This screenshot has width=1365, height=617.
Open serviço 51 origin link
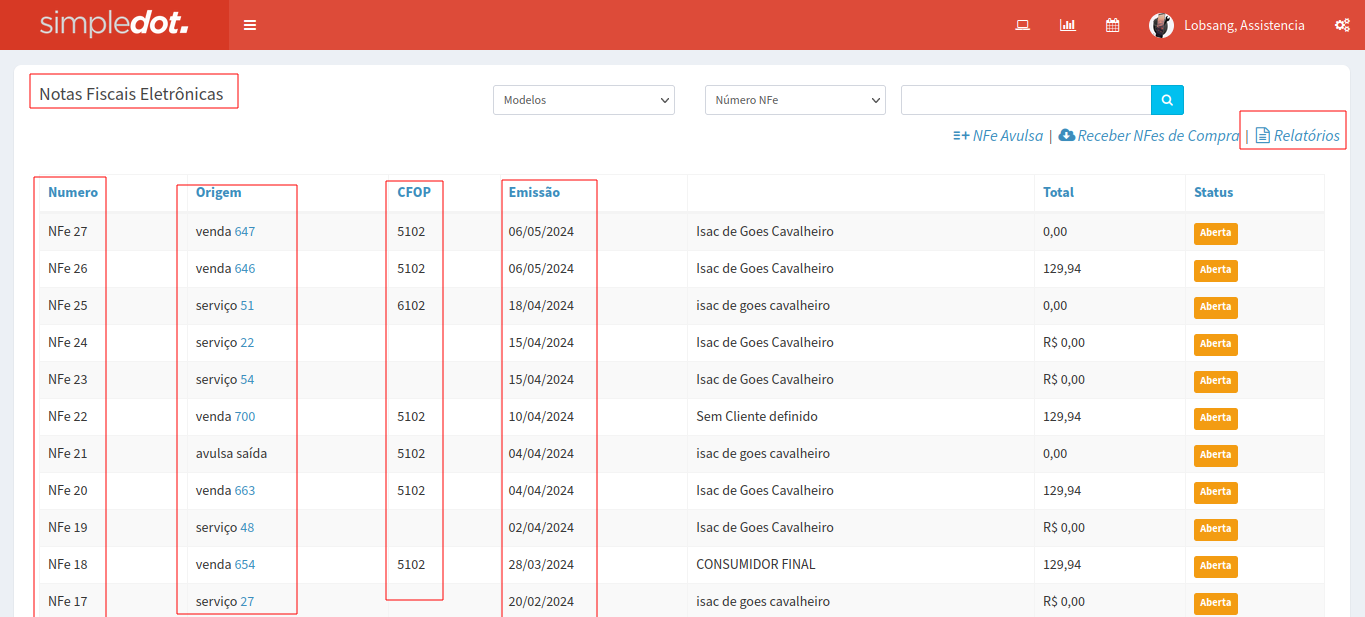pos(247,306)
